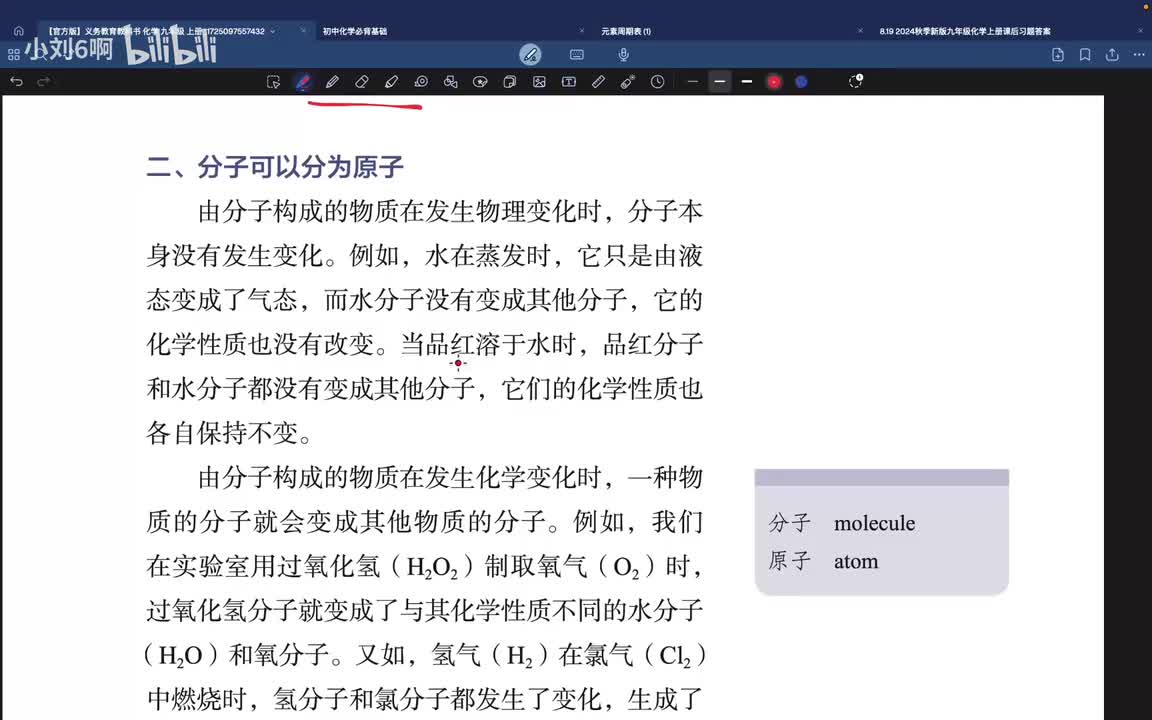The height and width of the screenshot is (720, 1152).
Task: Close the 8.19 2024秋季新版 answers tab
Action: [1140, 31]
